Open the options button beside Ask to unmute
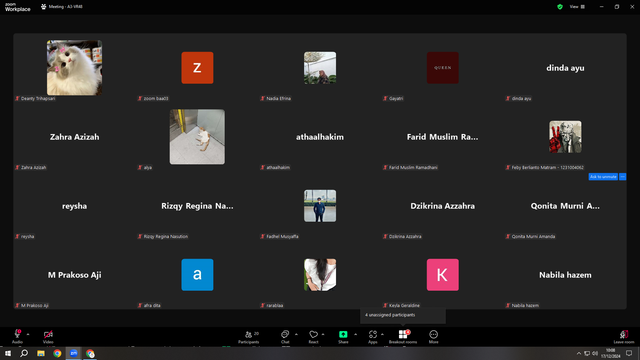This screenshot has height=360, width=640. (622, 177)
